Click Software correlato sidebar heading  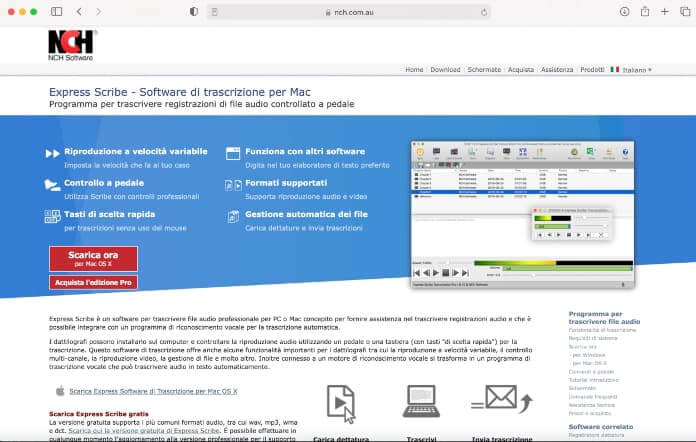point(601,427)
